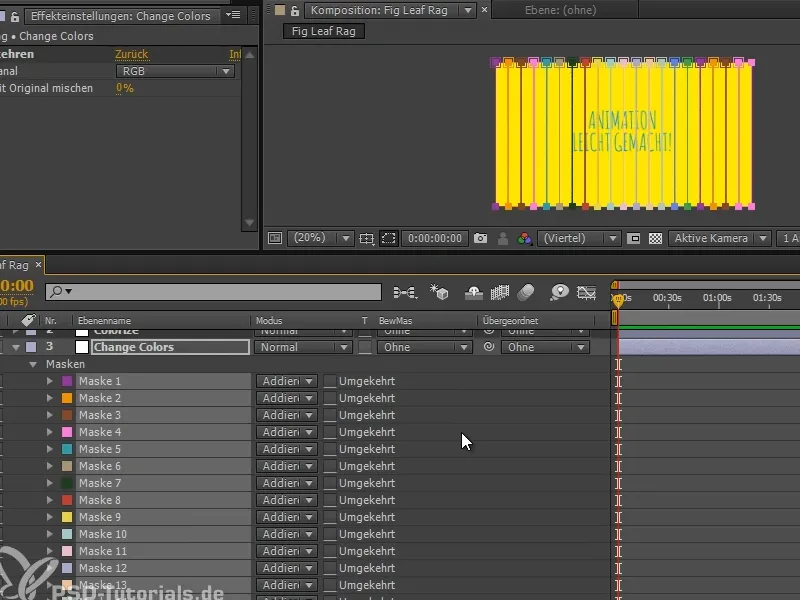
Task: Open the 20% magnification dropdown
Action: (321, 238)
